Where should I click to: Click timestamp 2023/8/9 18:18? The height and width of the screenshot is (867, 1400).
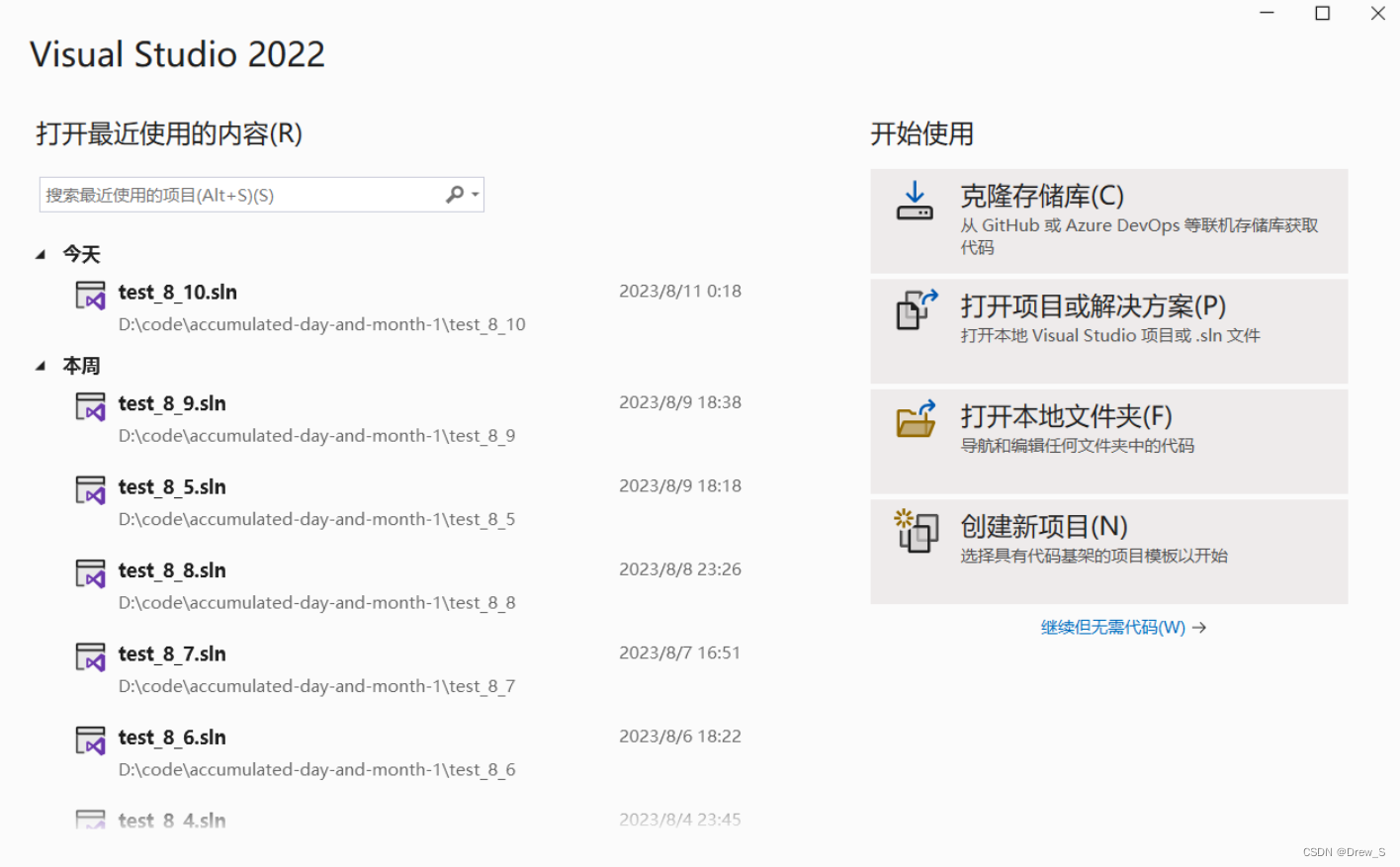680,486
